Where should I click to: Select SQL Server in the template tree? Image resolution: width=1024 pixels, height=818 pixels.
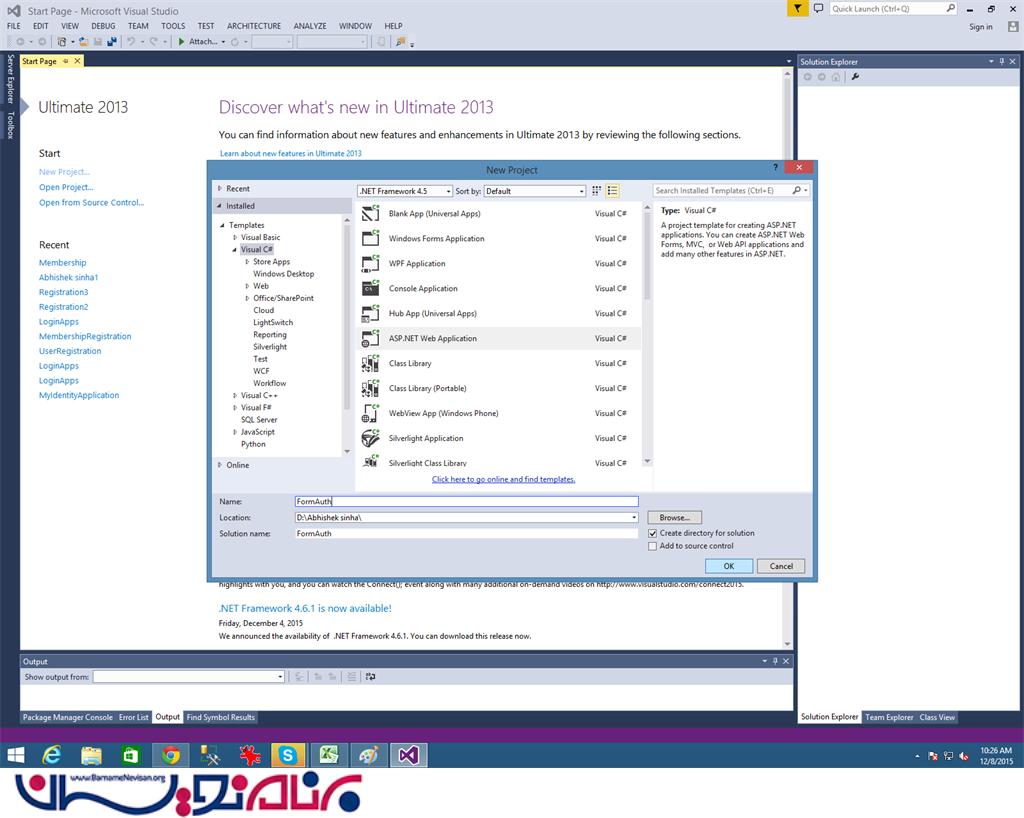click(259, 420)
